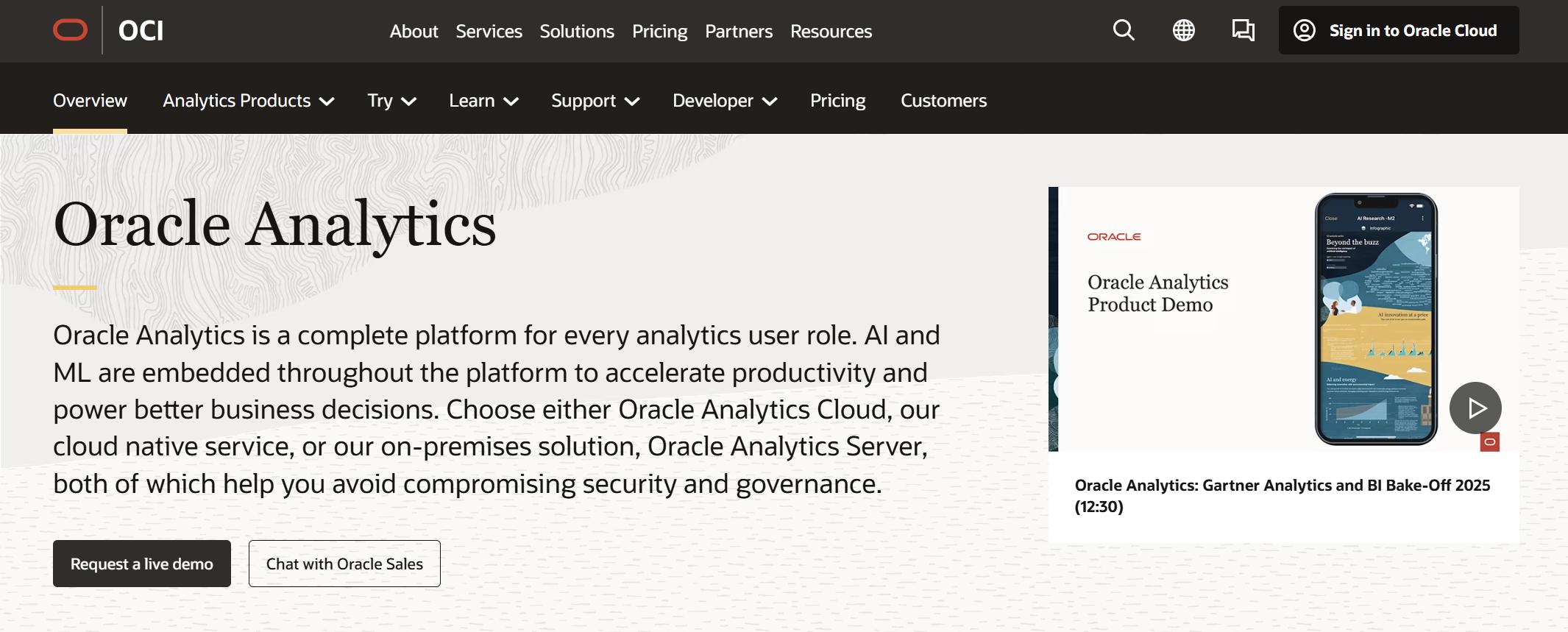Click the Oracle Analytics Product Demo title text
Screen dimensions: 1568x632
coord(1157,294)
